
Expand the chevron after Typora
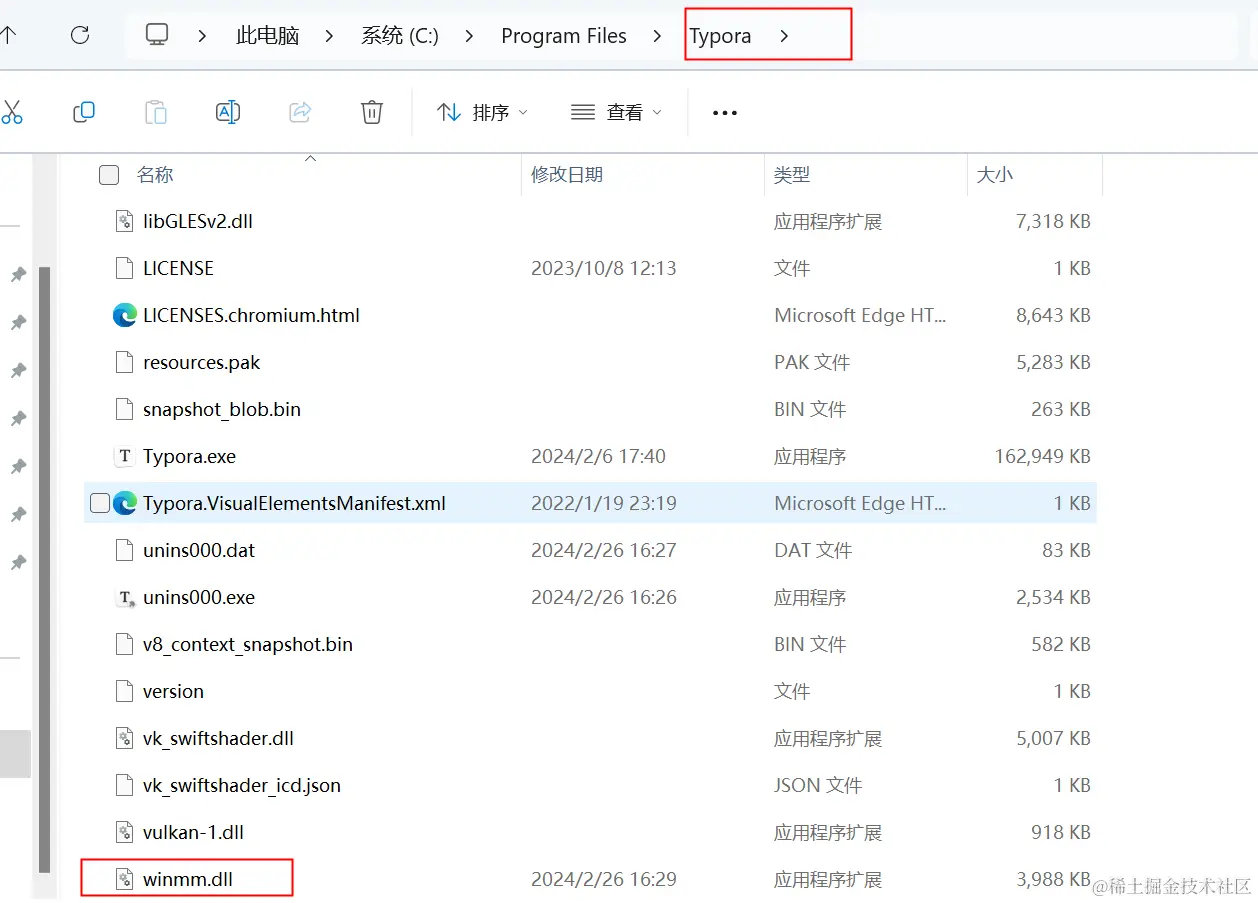pyautogui.click(x=784, y=36)
